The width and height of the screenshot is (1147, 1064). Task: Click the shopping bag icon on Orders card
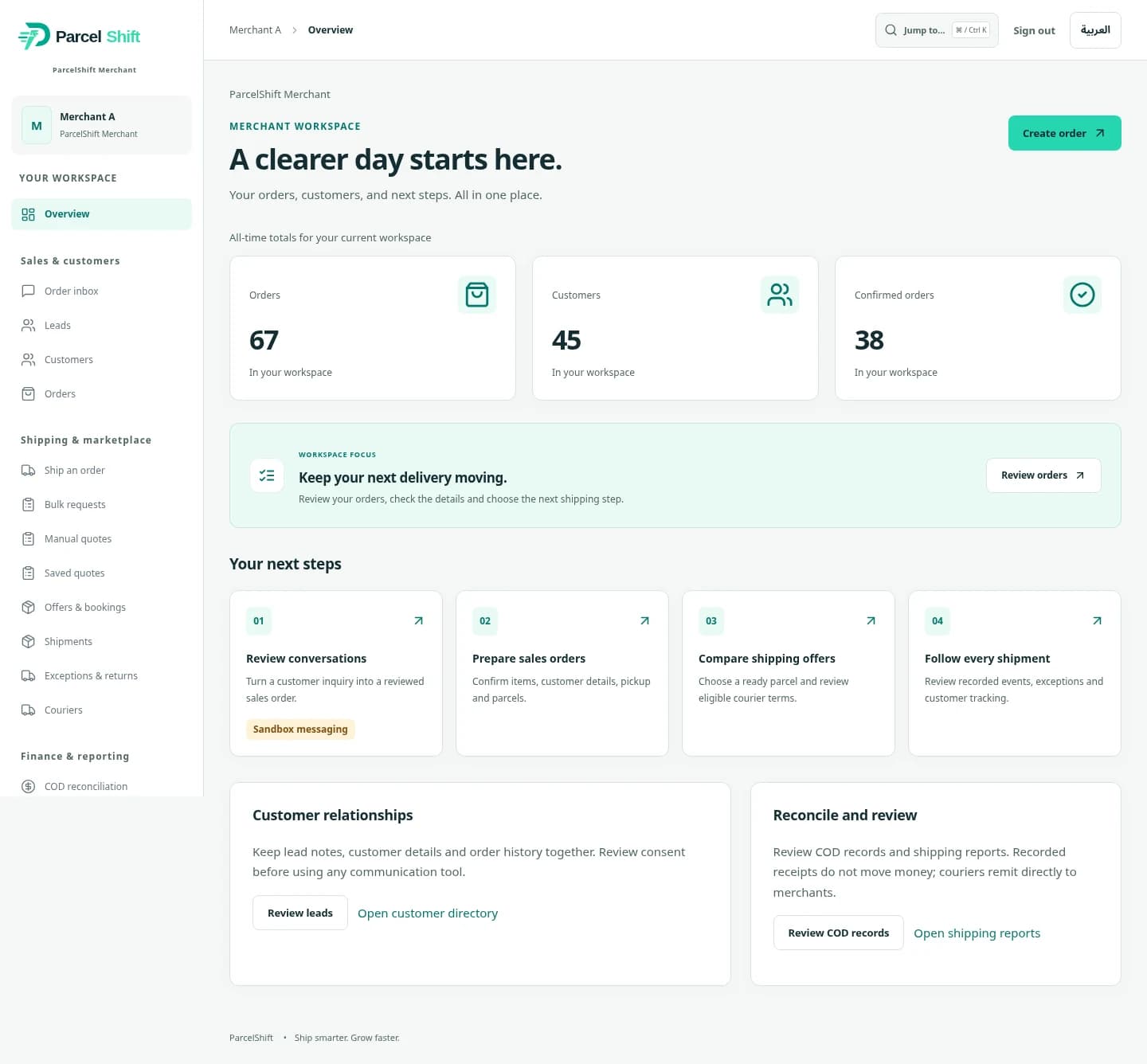tap(477, 295)
